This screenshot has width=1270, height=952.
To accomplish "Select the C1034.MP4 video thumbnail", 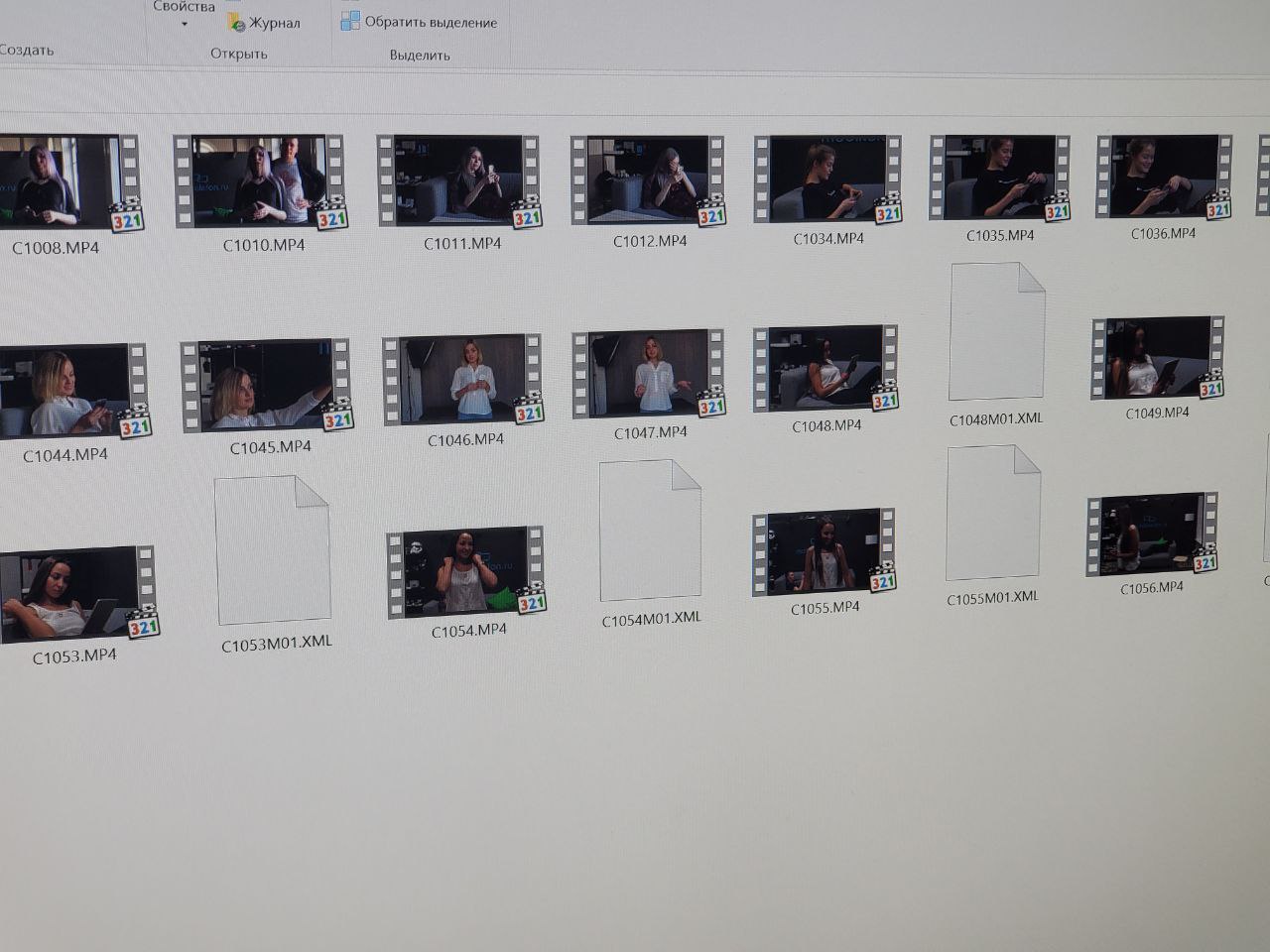I will point(827,178).
